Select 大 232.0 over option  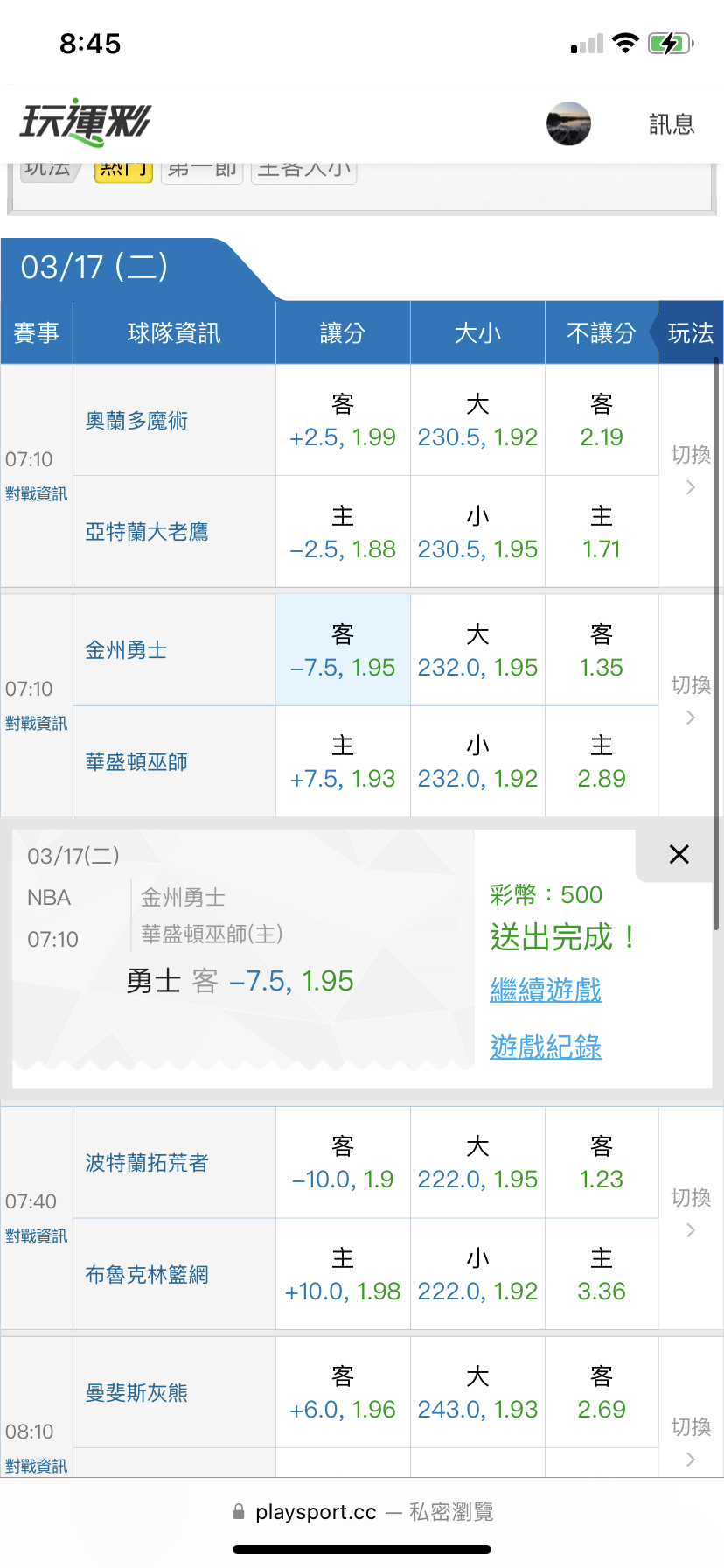tap(477, 651)
